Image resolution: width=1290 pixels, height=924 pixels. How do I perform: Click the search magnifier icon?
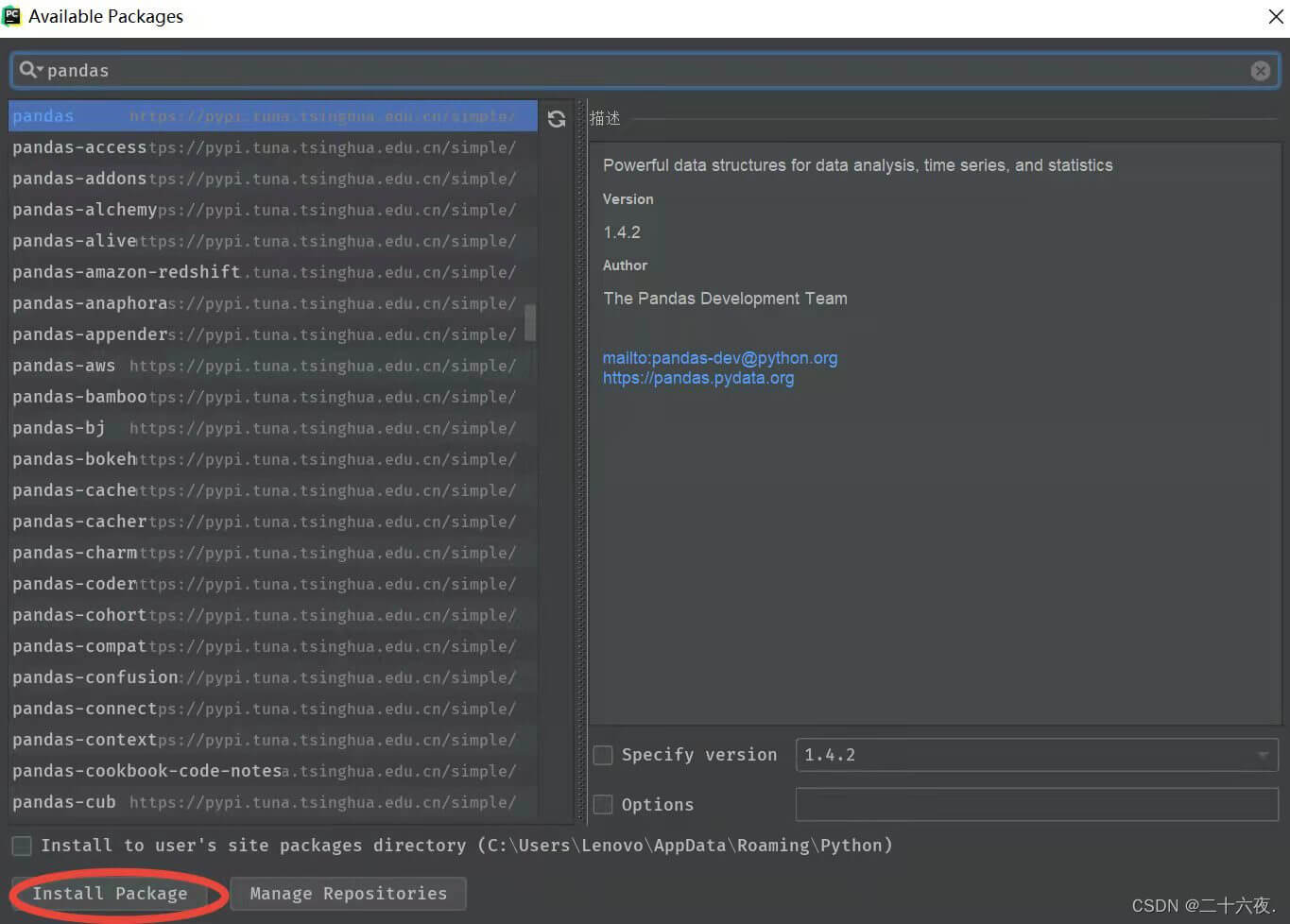[29, 70]
